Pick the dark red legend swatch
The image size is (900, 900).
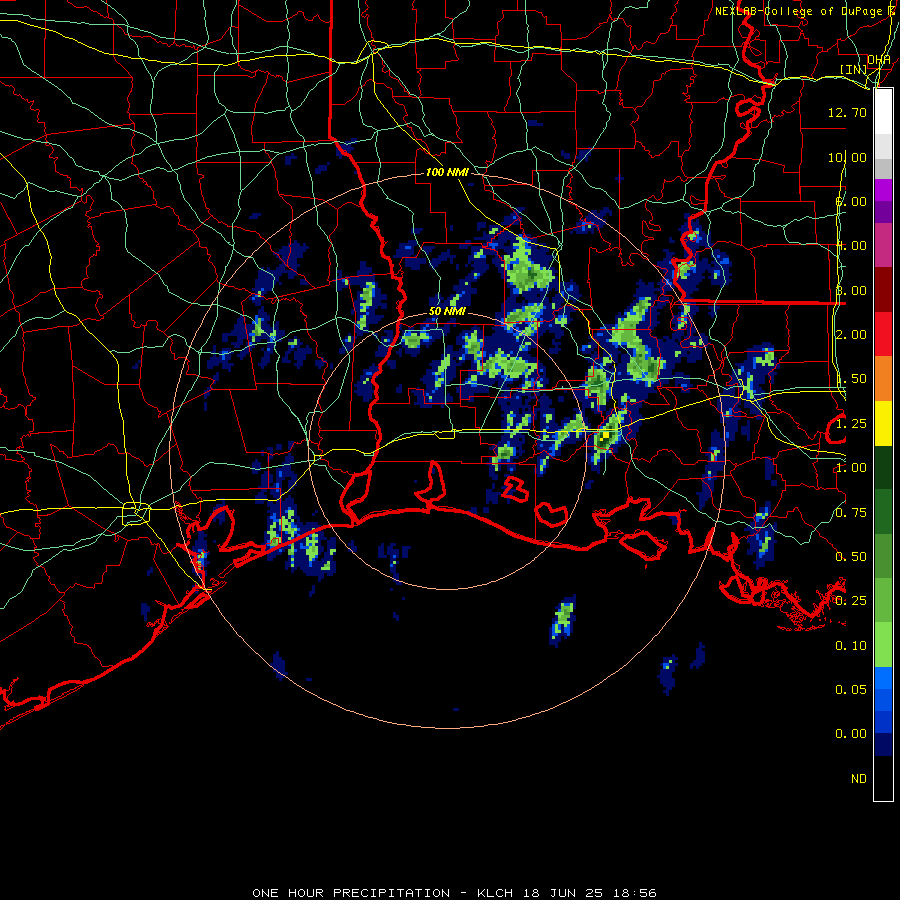pyautogui.click(x=883, y=290)
